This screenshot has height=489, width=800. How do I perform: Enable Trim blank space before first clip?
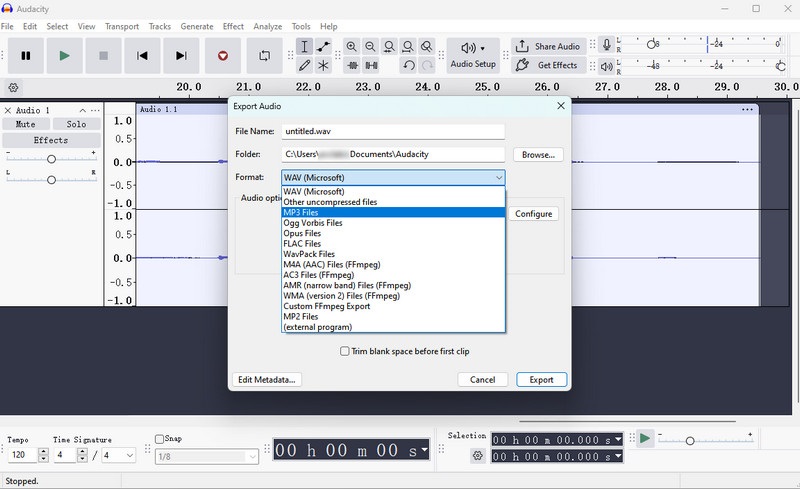(x=345, y=351)
